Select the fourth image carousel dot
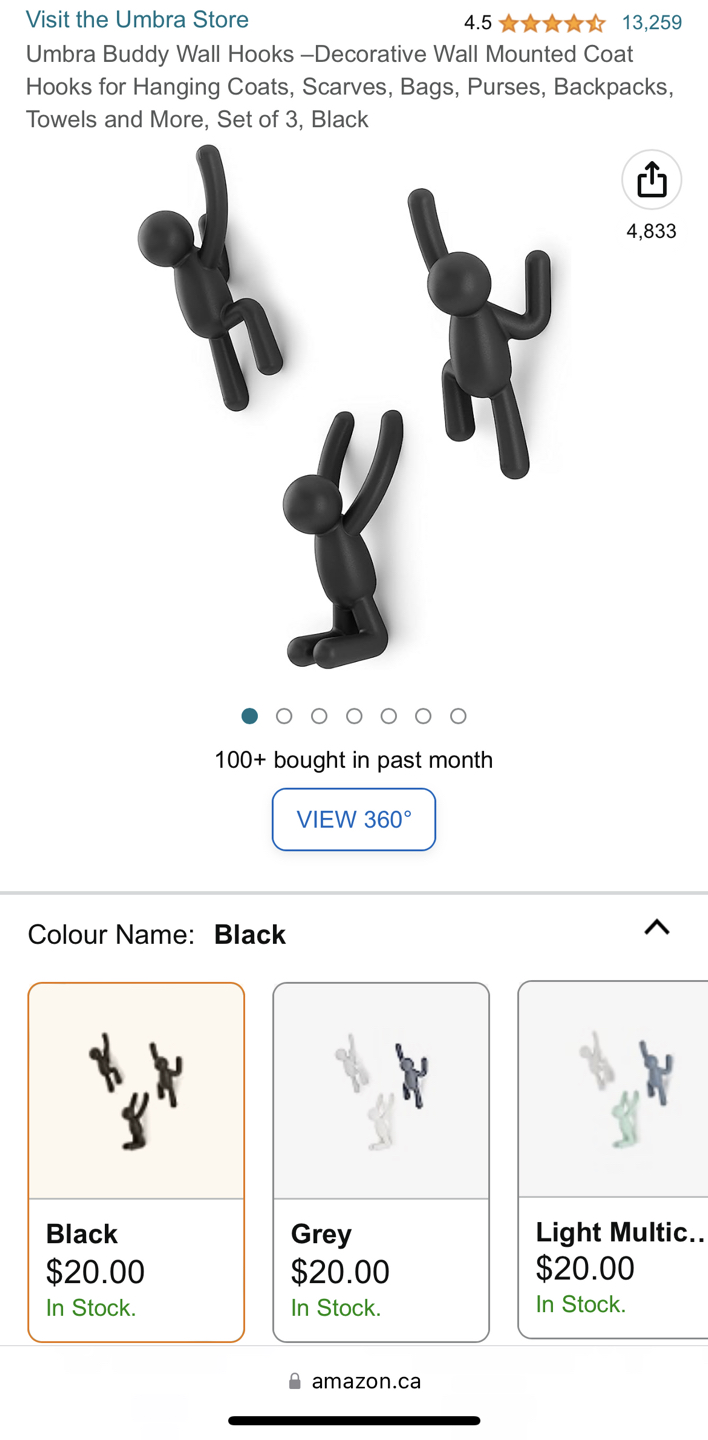The width and height of the screenshot is (708, 1440). click(354, 716)
